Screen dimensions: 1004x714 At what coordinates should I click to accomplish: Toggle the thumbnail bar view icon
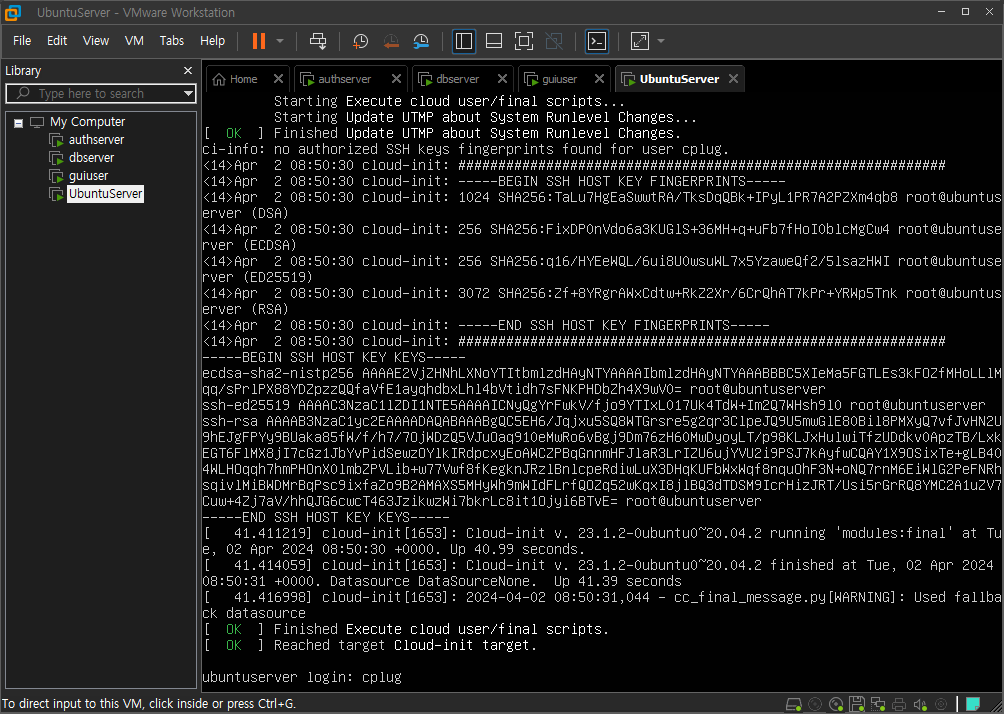494,41
